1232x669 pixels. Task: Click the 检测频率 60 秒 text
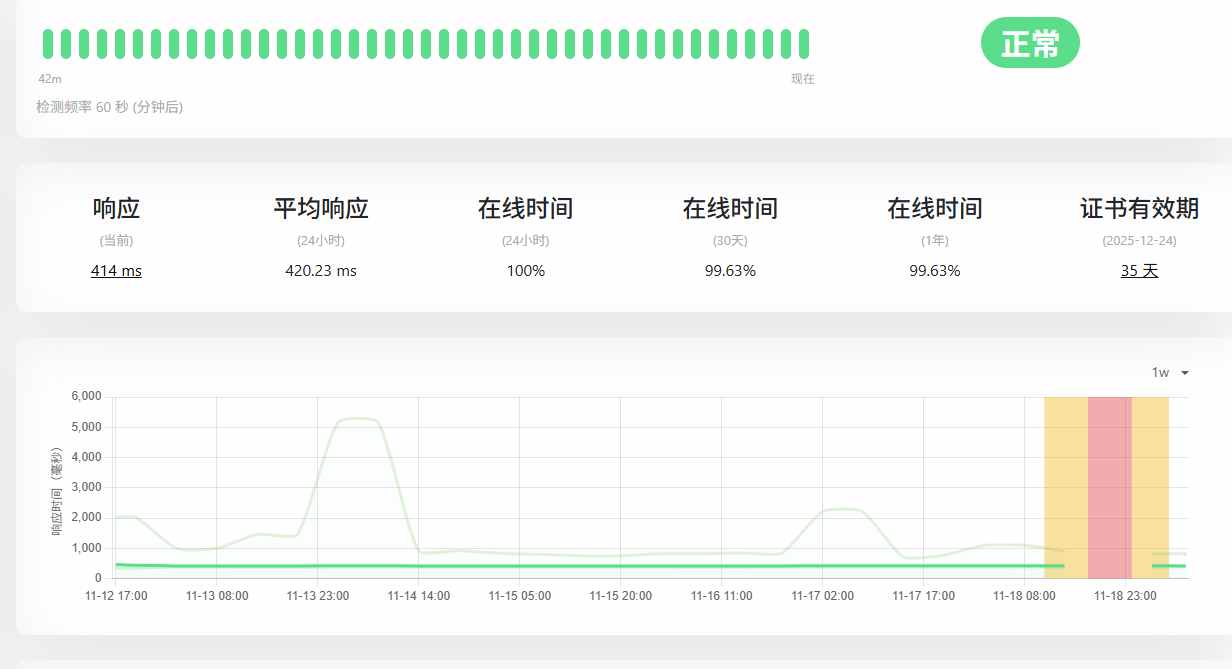click(109, 107)
